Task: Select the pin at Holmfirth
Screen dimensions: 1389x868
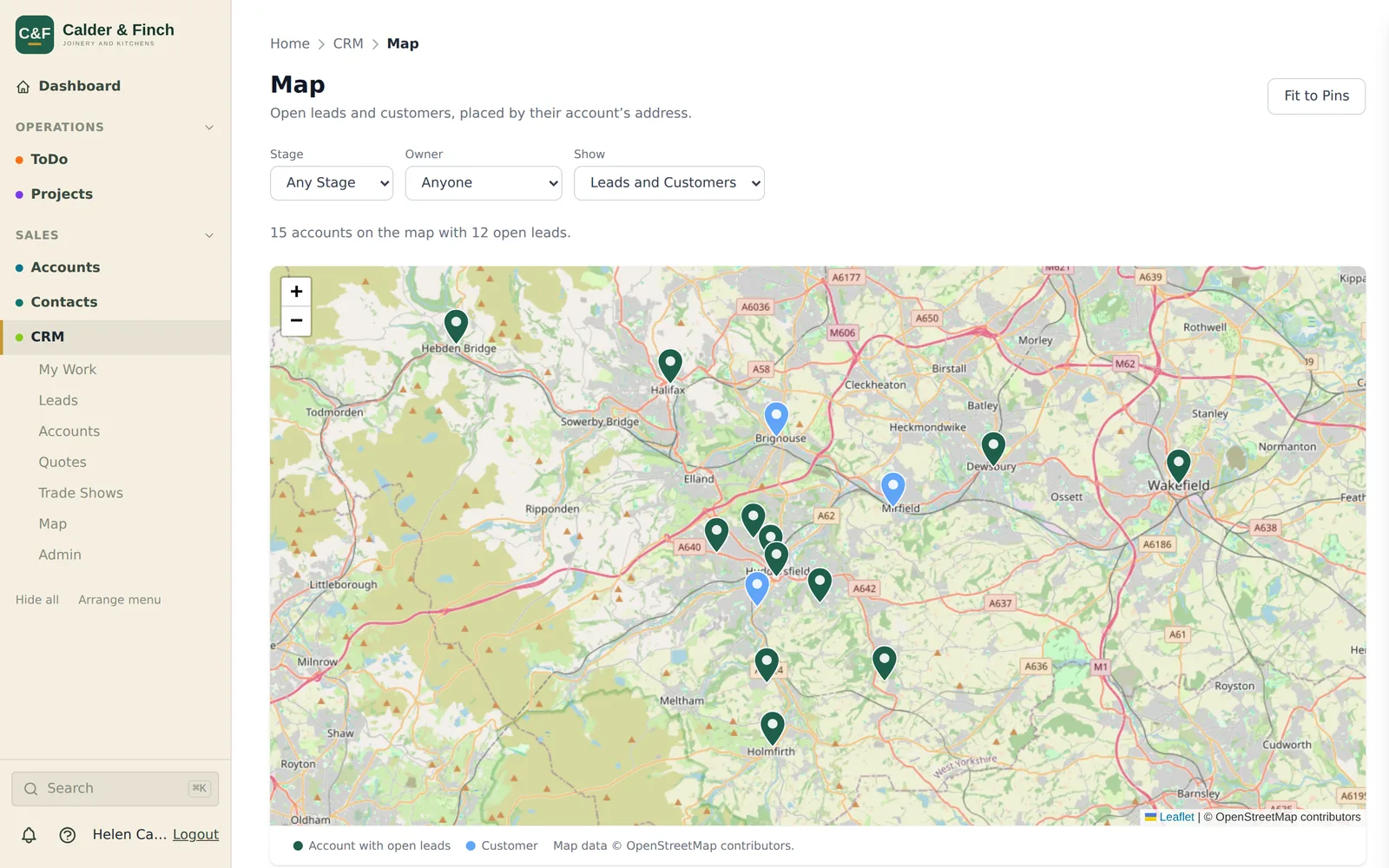Action: 773,728
